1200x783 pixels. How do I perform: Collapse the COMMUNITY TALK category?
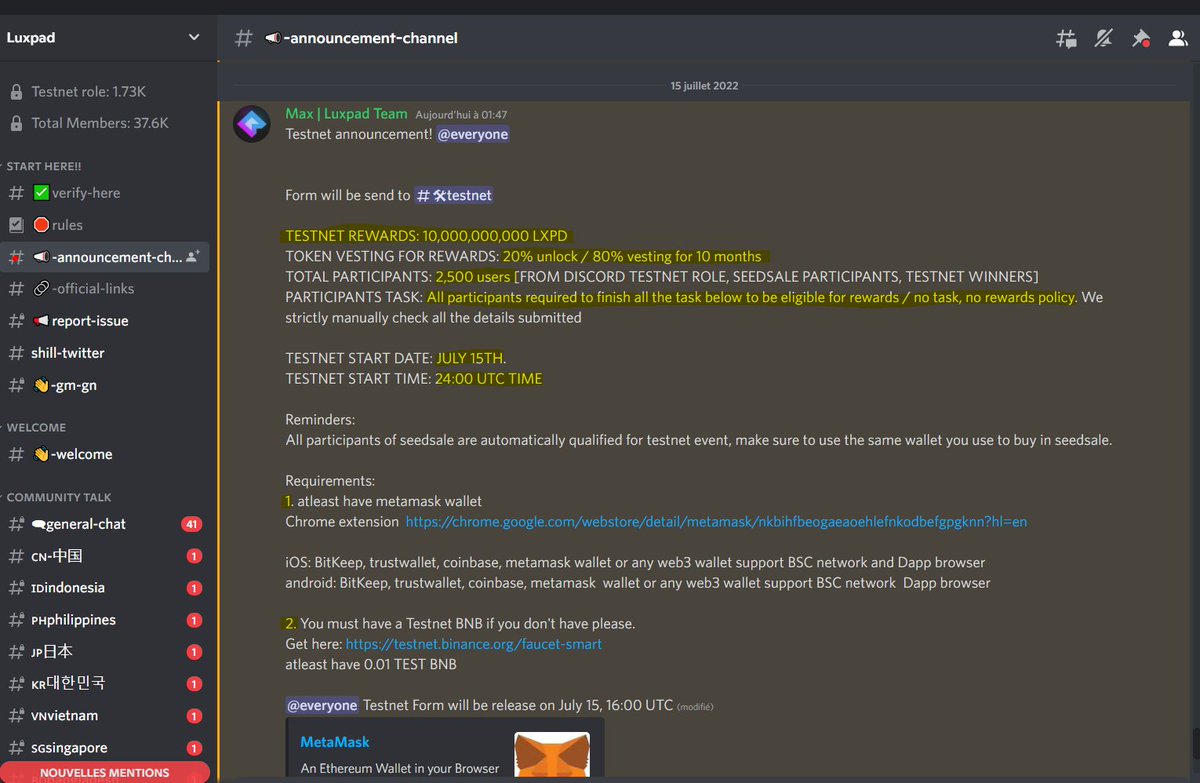coord(57,497)
